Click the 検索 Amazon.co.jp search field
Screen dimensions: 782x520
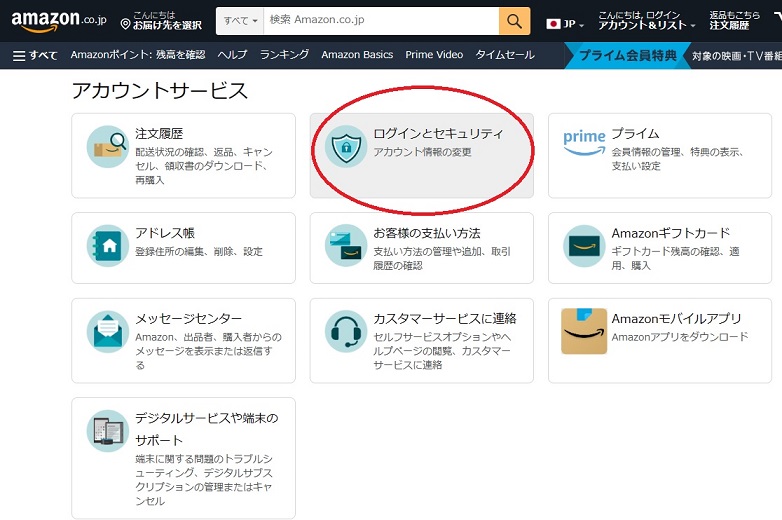[x=381, y=21]
